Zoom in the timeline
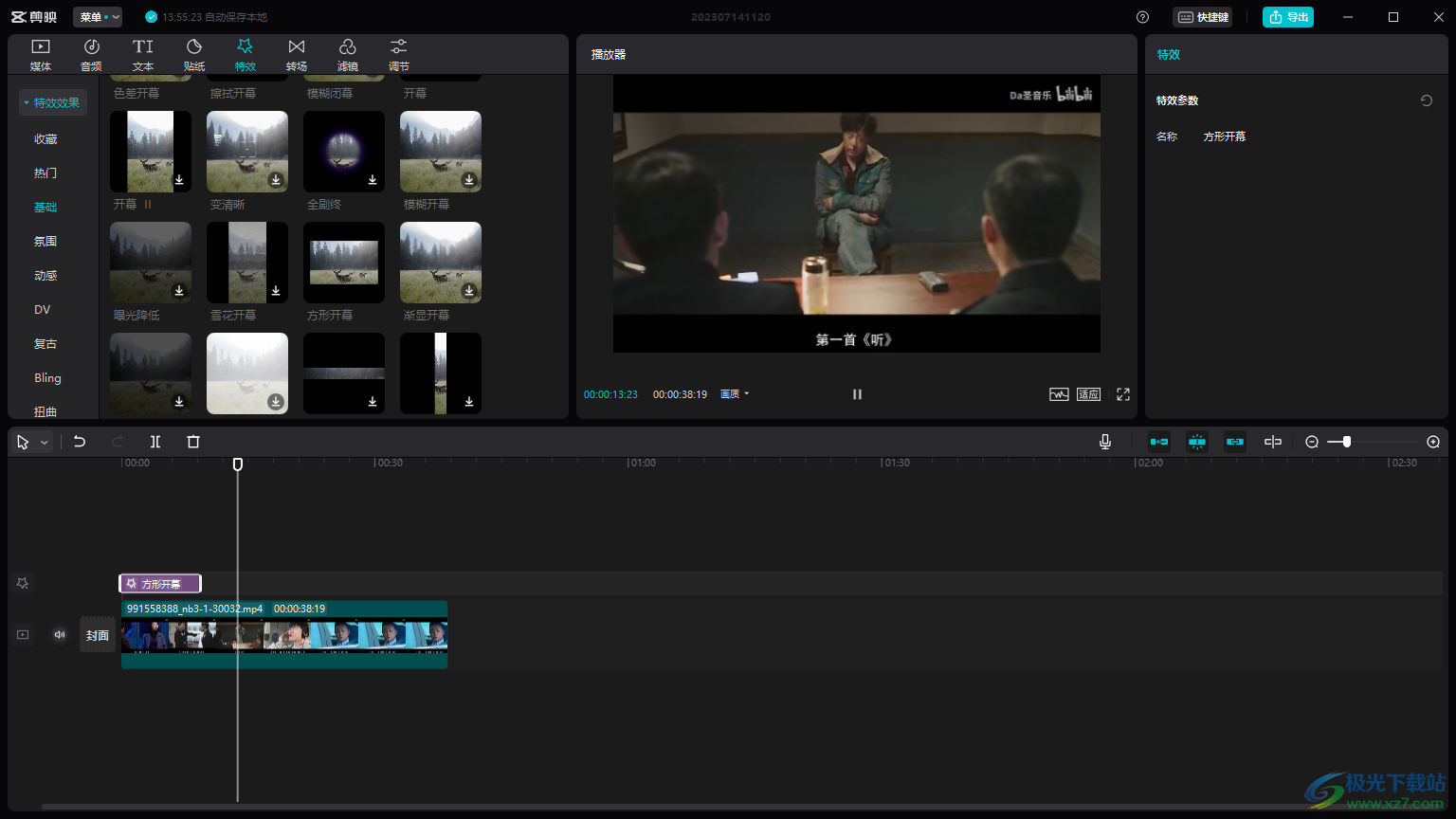 1433,442
